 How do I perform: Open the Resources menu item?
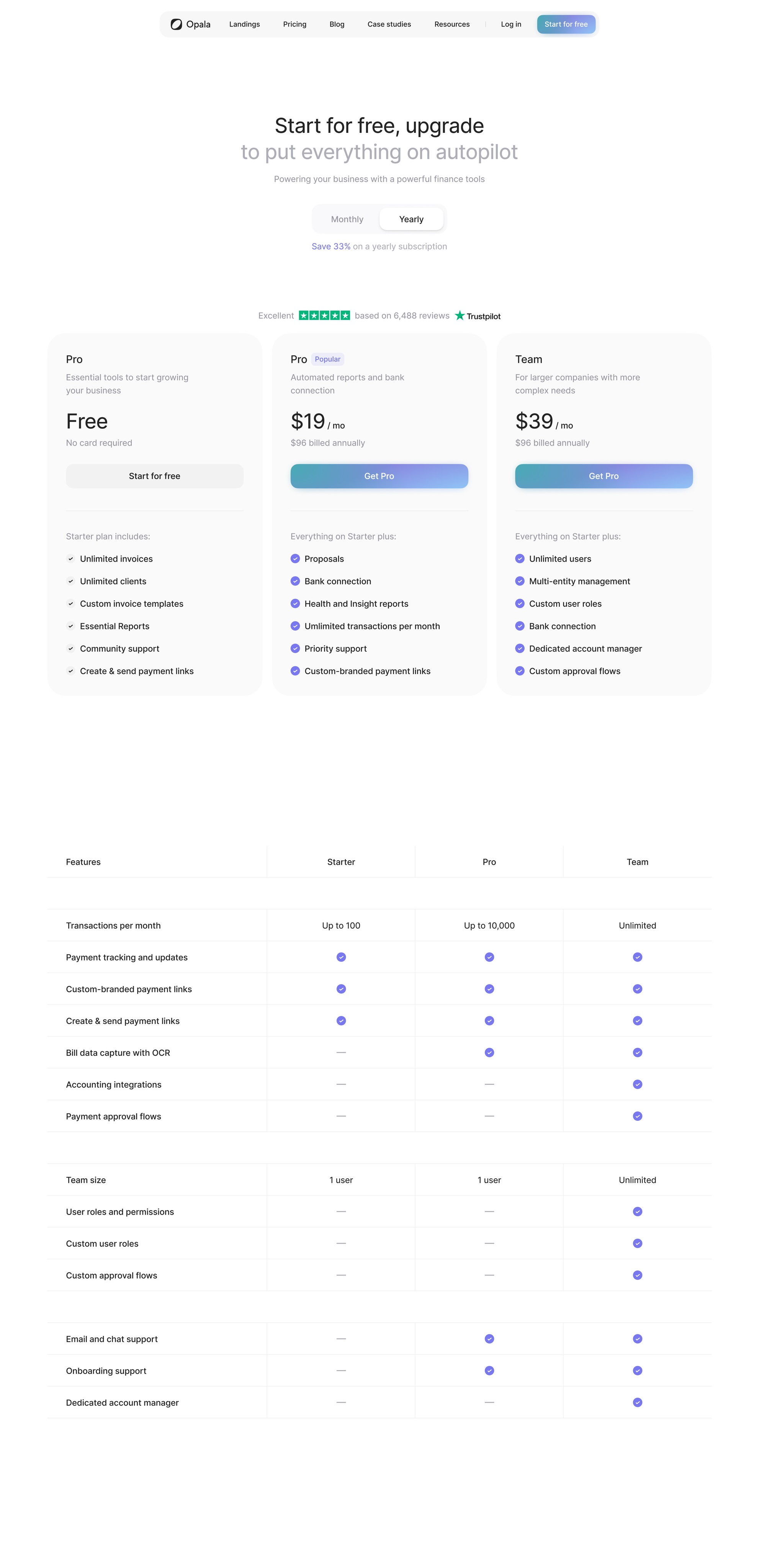click(x=452, y=24)
